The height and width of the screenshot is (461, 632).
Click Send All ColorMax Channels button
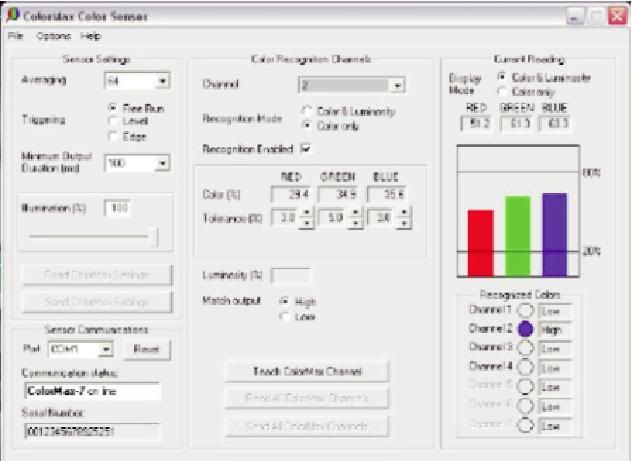pos(307,426)
